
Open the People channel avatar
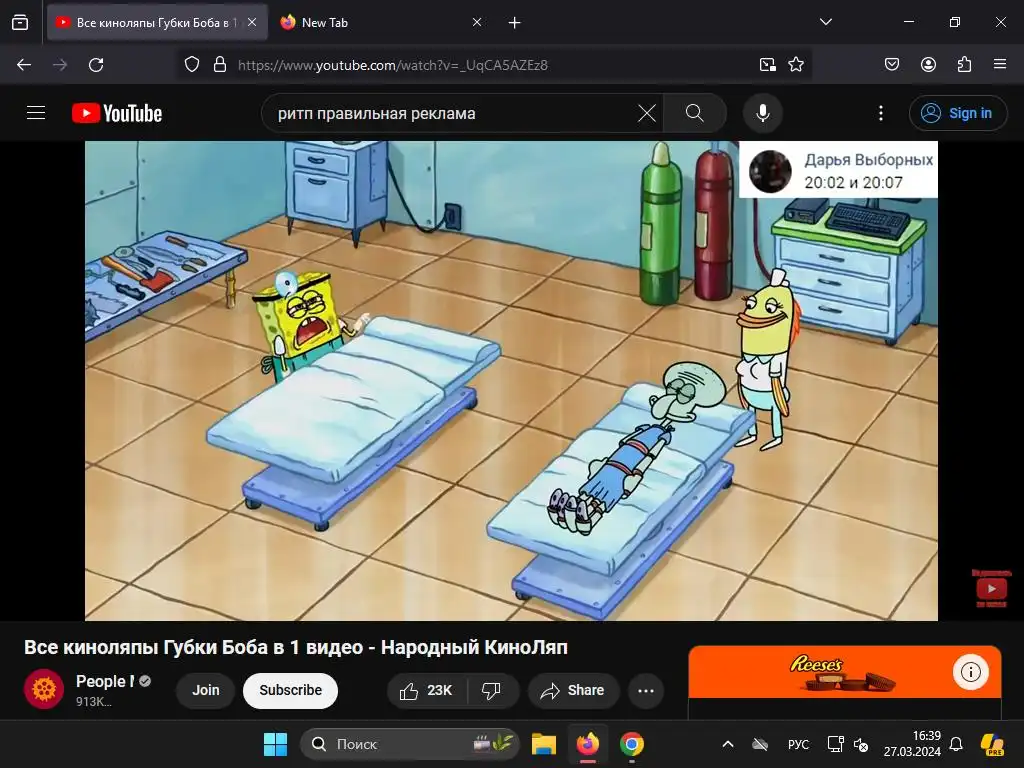click(x=44, y=689)
